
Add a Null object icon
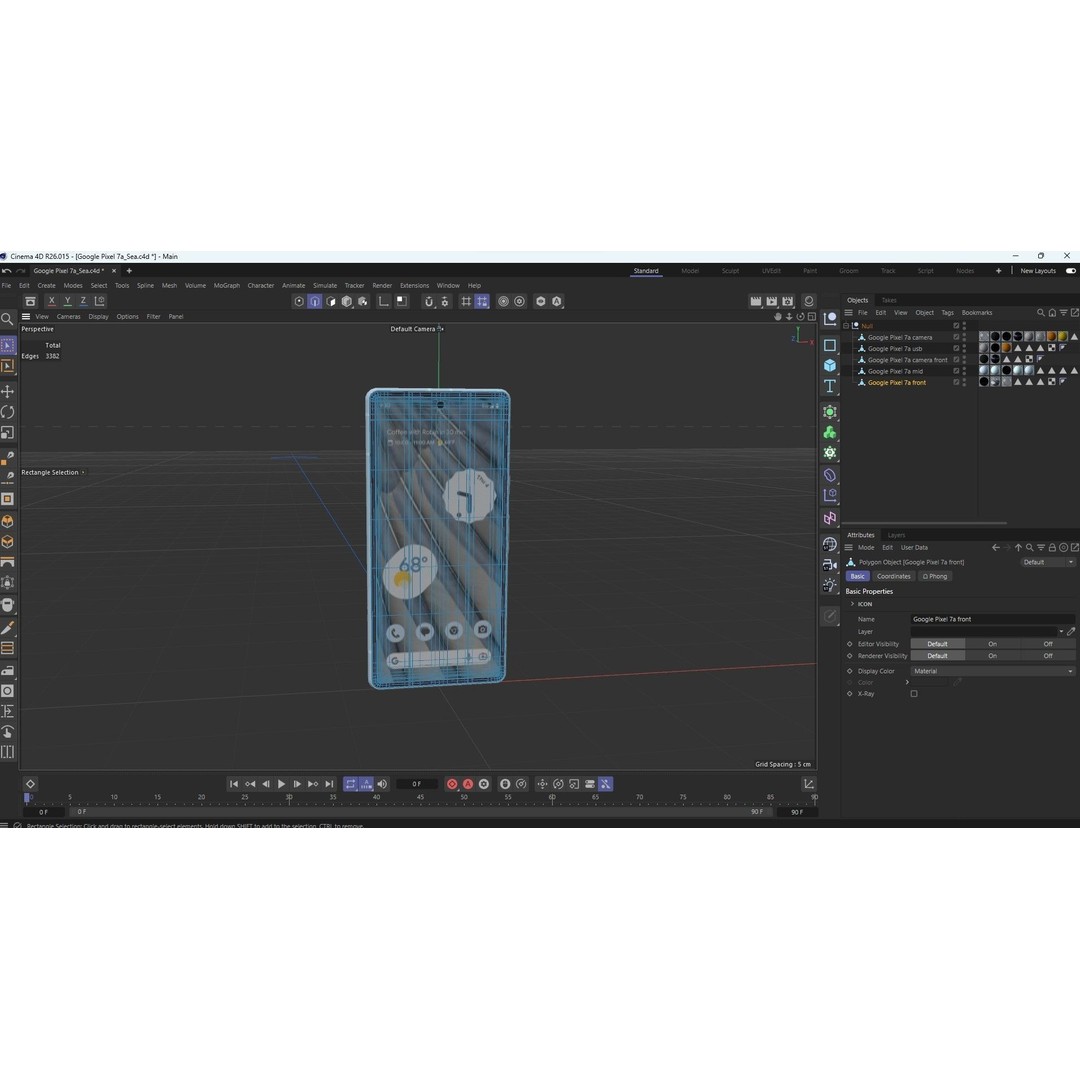[x=830, y=318]
